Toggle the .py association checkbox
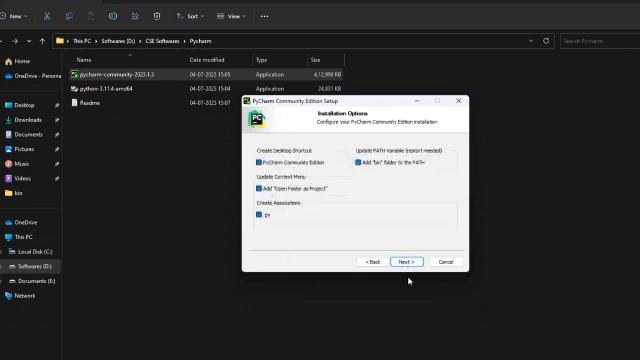The width and height of the screenshot is (640, 360). click(259, 215)
